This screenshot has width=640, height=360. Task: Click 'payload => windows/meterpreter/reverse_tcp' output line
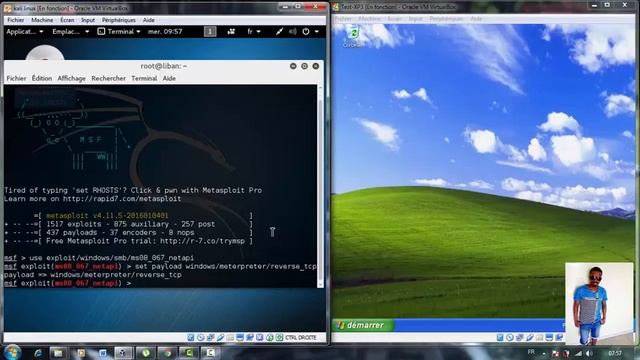(93, 275)
